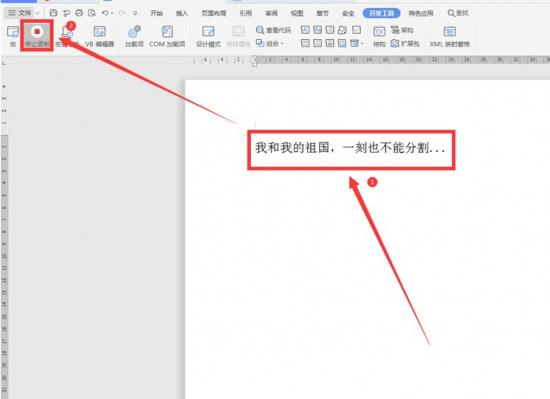Expand the arrow beside 文件 menu
The image size is (550, 399).
pyautogui.click(x=38, y=13)
